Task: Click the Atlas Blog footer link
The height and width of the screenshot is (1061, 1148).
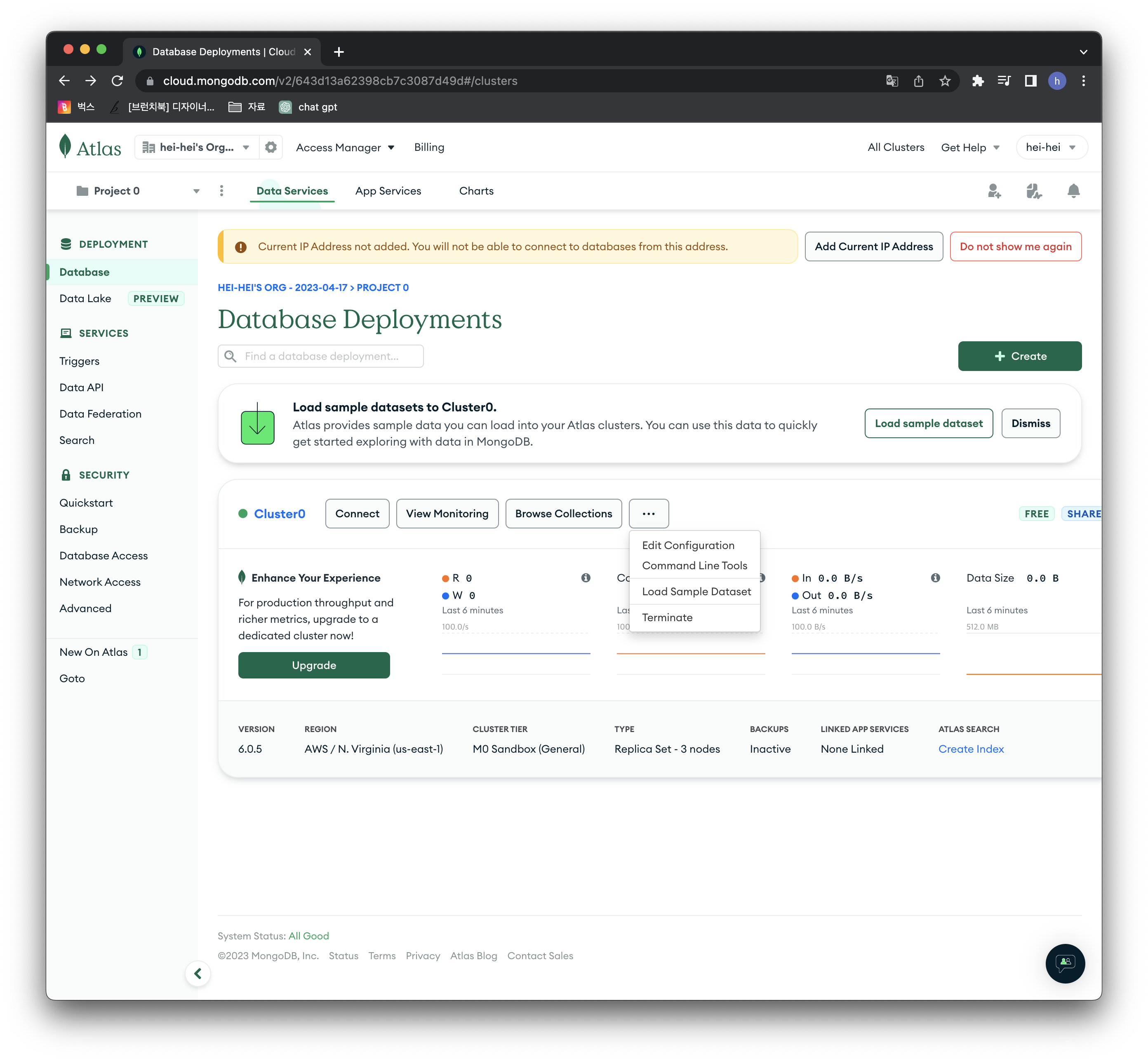Action: click(x=473, y=955)
